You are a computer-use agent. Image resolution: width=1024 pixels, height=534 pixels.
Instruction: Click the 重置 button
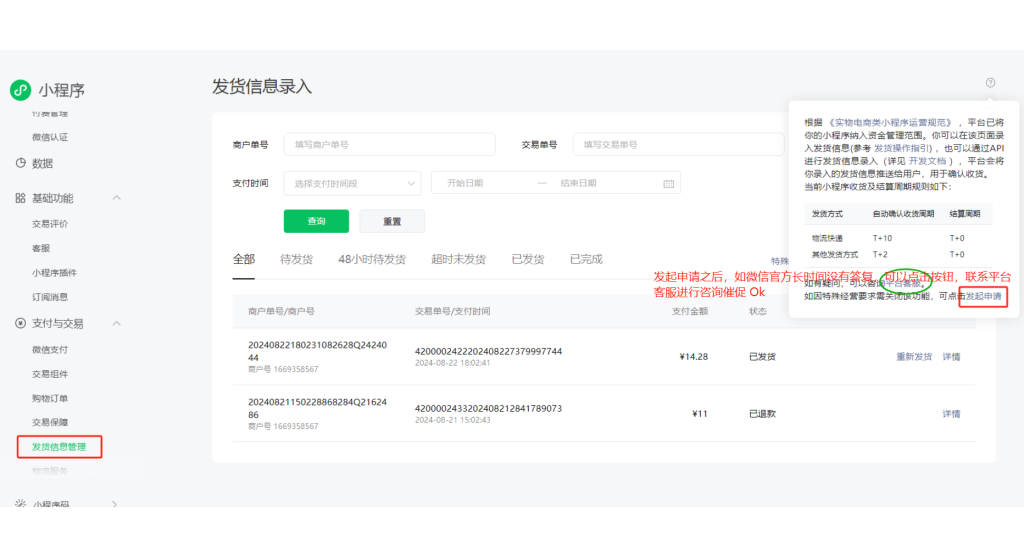click(391, 221)
